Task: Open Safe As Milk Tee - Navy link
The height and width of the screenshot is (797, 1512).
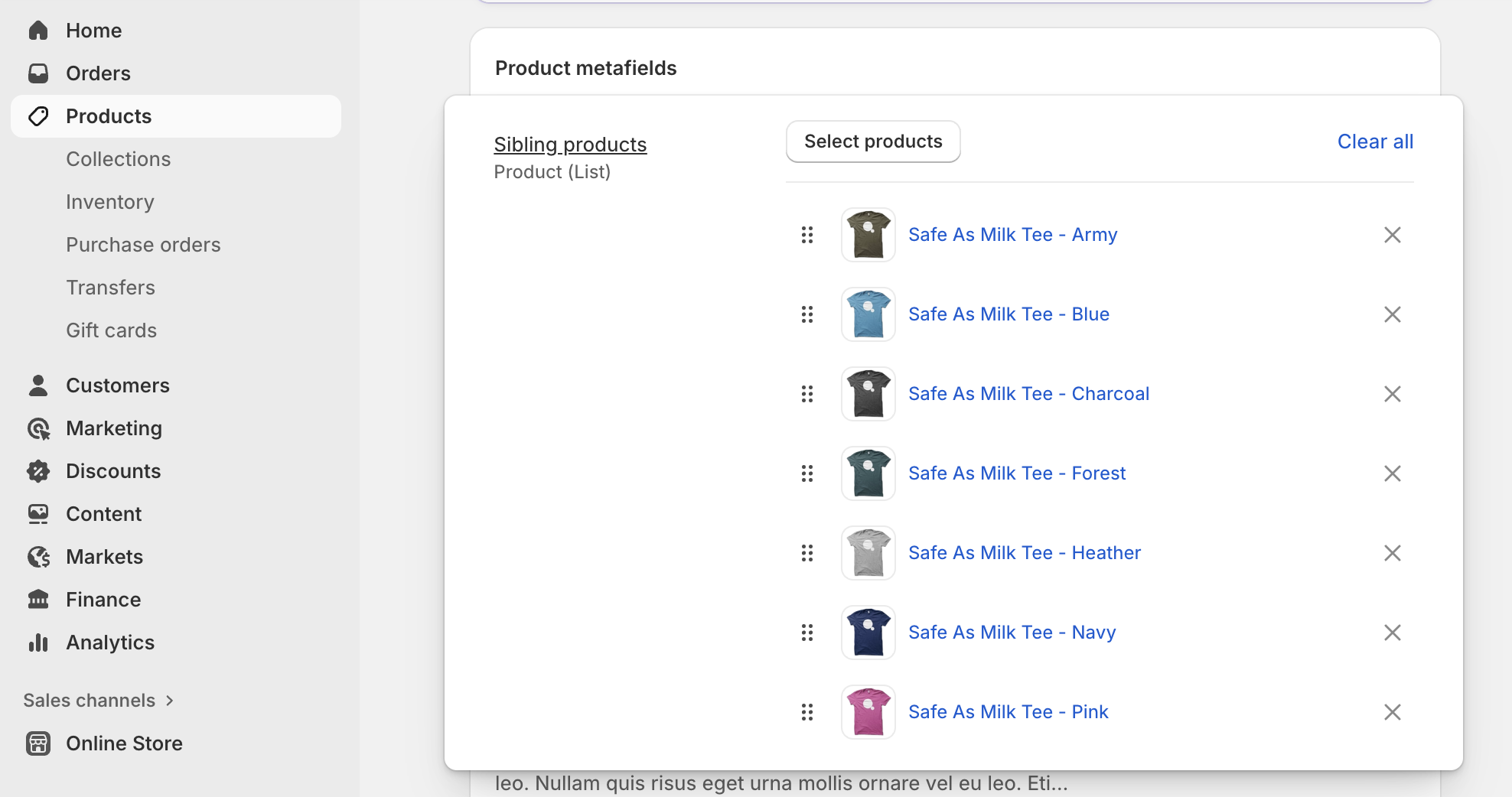Action: [x=1012, y=633]
